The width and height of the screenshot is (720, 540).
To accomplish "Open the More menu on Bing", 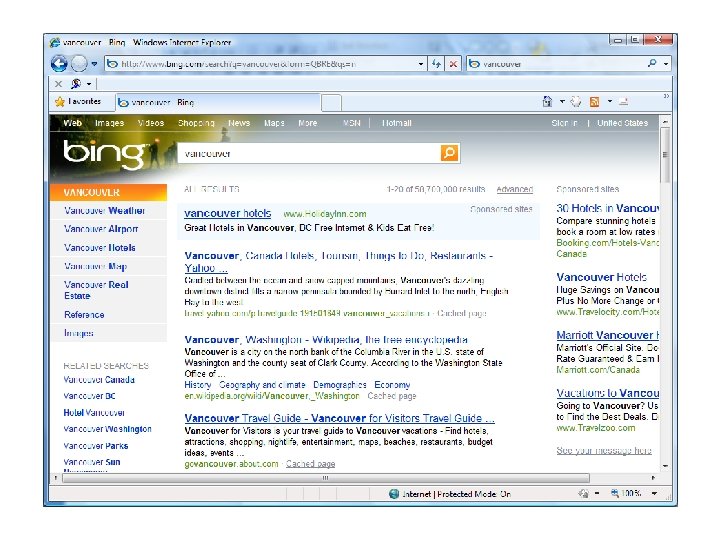I will (308, 123).
